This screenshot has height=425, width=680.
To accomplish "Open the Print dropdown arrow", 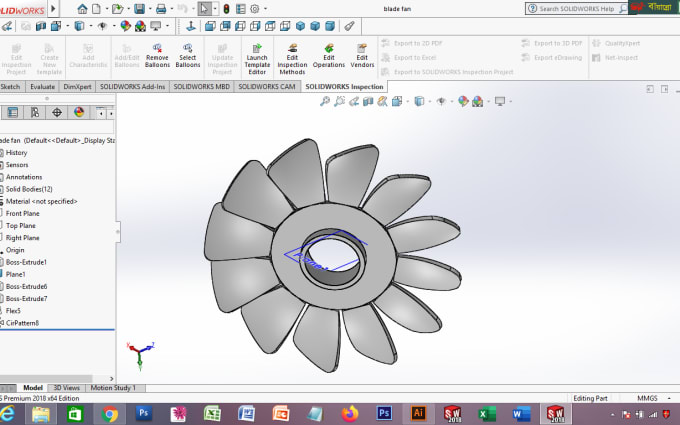I will tap(172, 9).
